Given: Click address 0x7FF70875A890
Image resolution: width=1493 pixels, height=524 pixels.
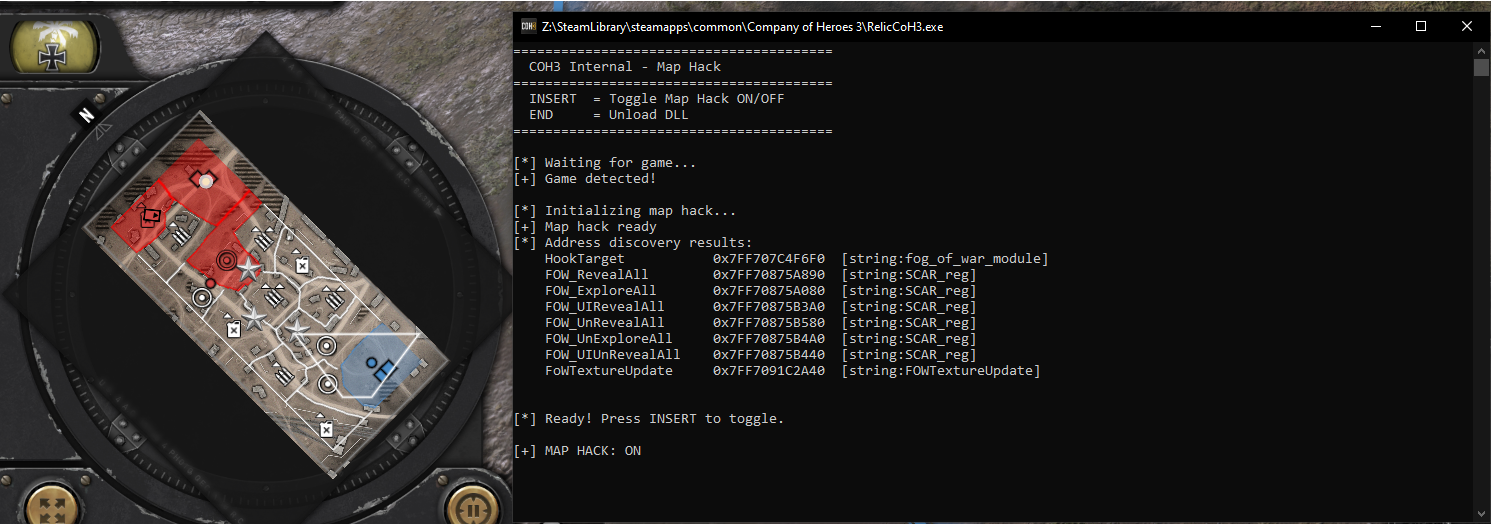Looking at the screenshot, I should (769, 275).
